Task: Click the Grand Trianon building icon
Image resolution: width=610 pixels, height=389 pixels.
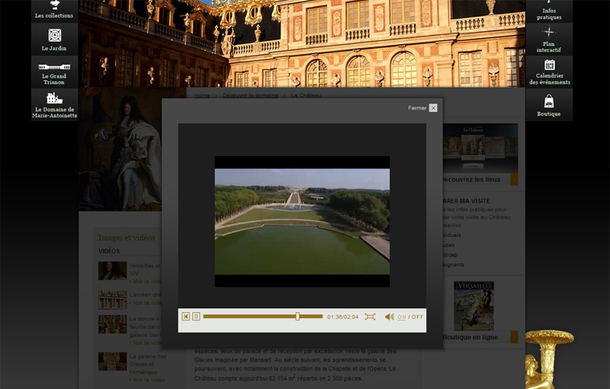Action: (54, 67)
